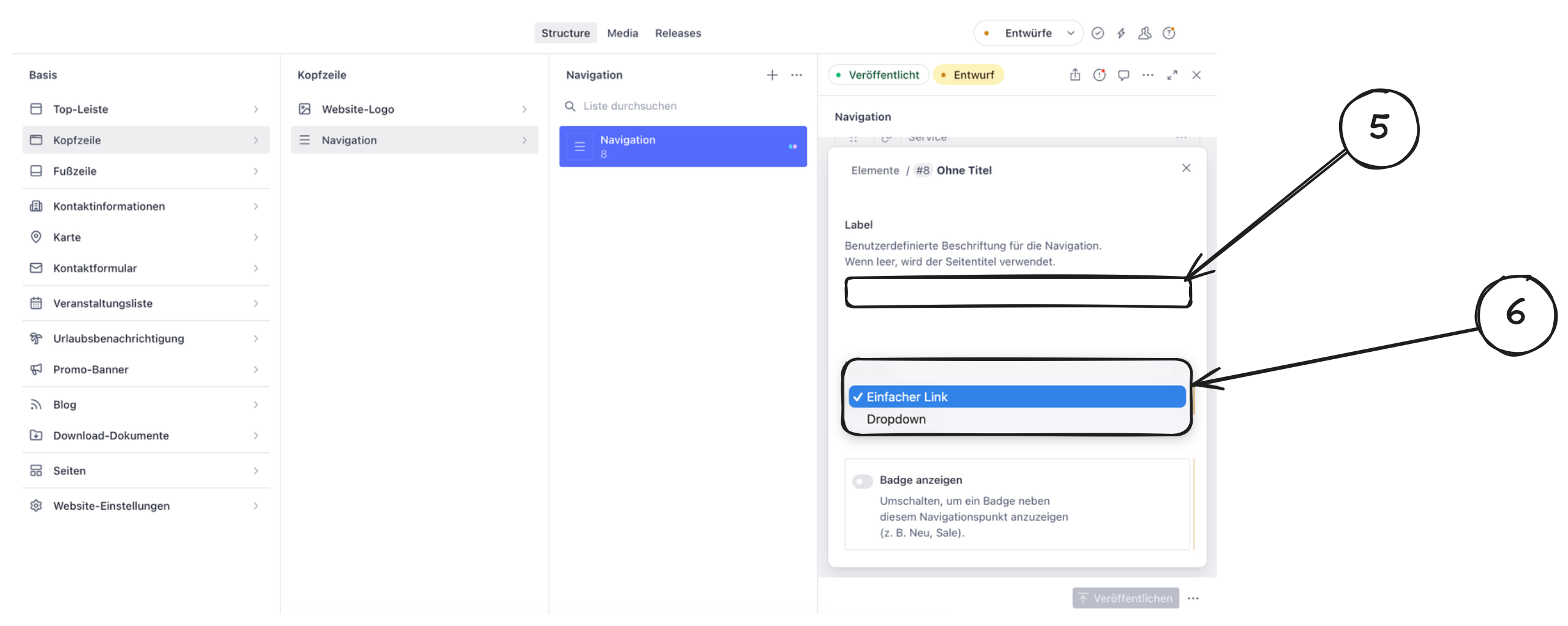Click the Promo-Banner megaphone icon
Viewport: 1568px width, 626px height.
[x=36, y=370]
